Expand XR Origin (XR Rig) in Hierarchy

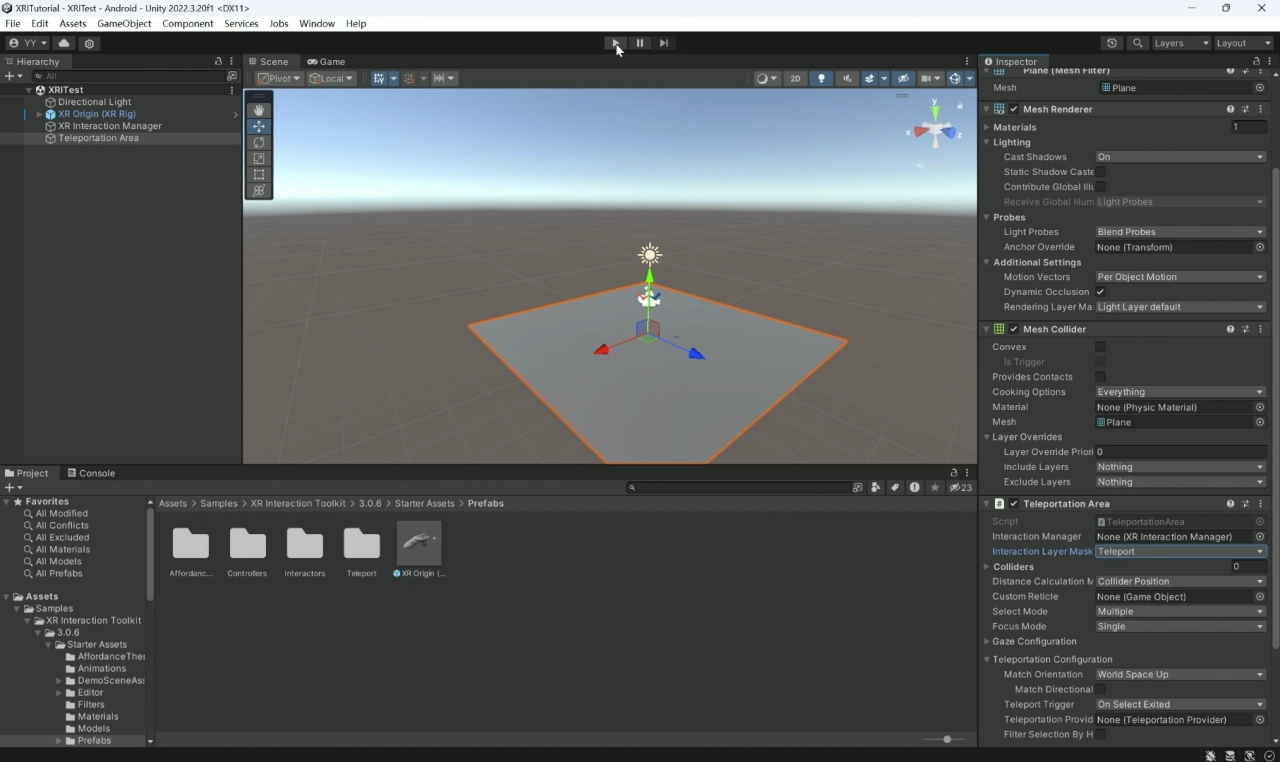tap(39, 114)
